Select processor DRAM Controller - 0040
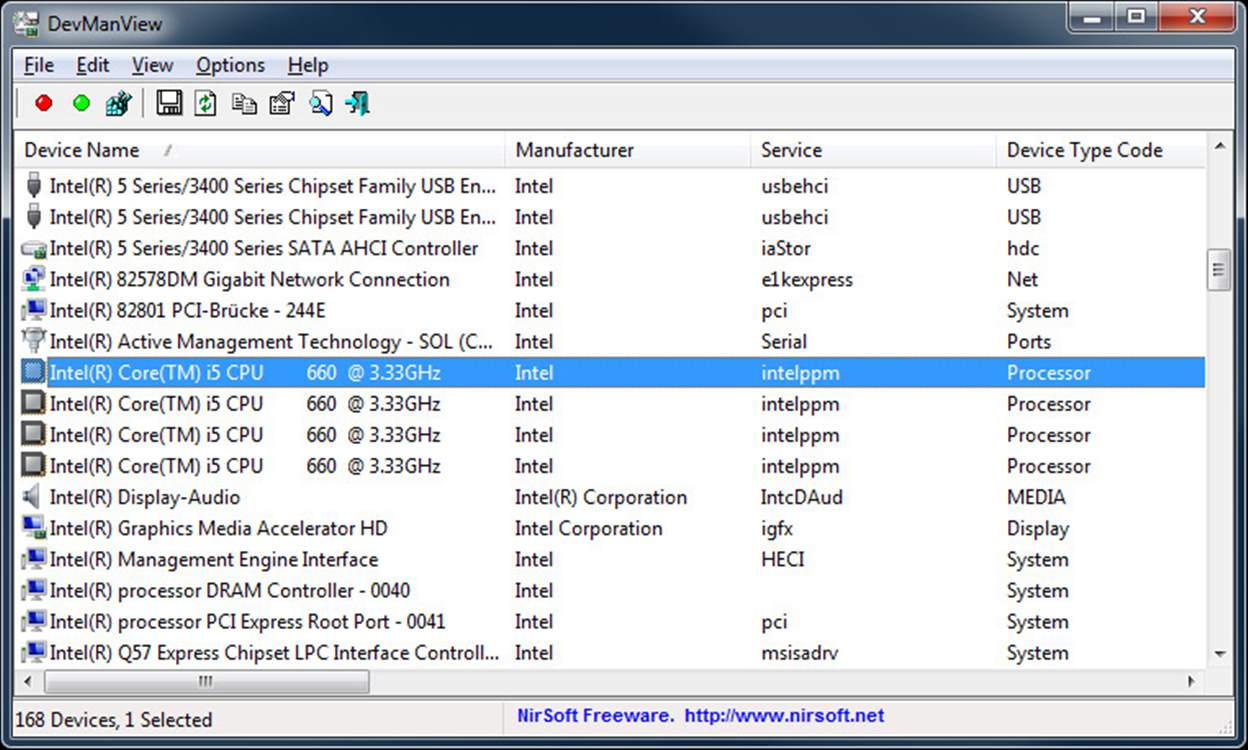 pyautogui.click(x=610, y=590)
